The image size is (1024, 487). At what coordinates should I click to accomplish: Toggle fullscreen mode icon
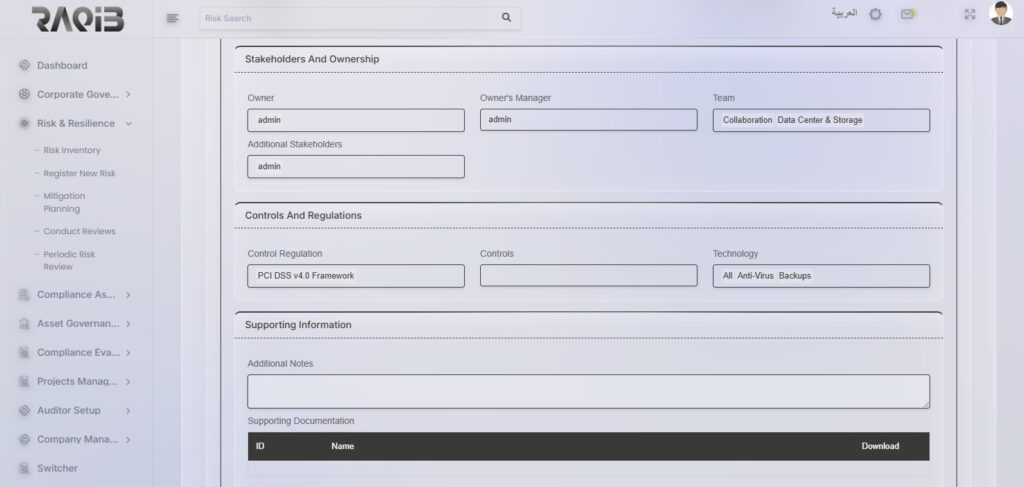(x=969, y=15)
